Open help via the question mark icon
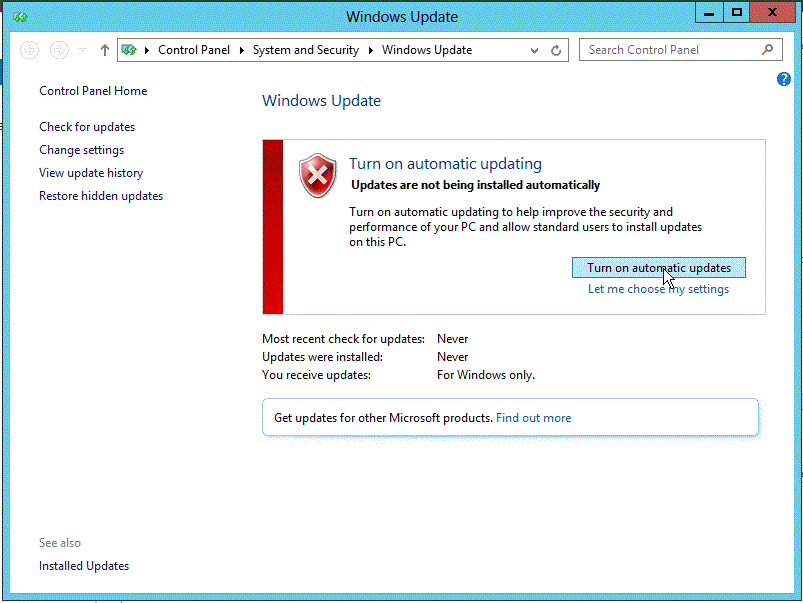Viewport: 803px width, 603px height. click(784, 79)
